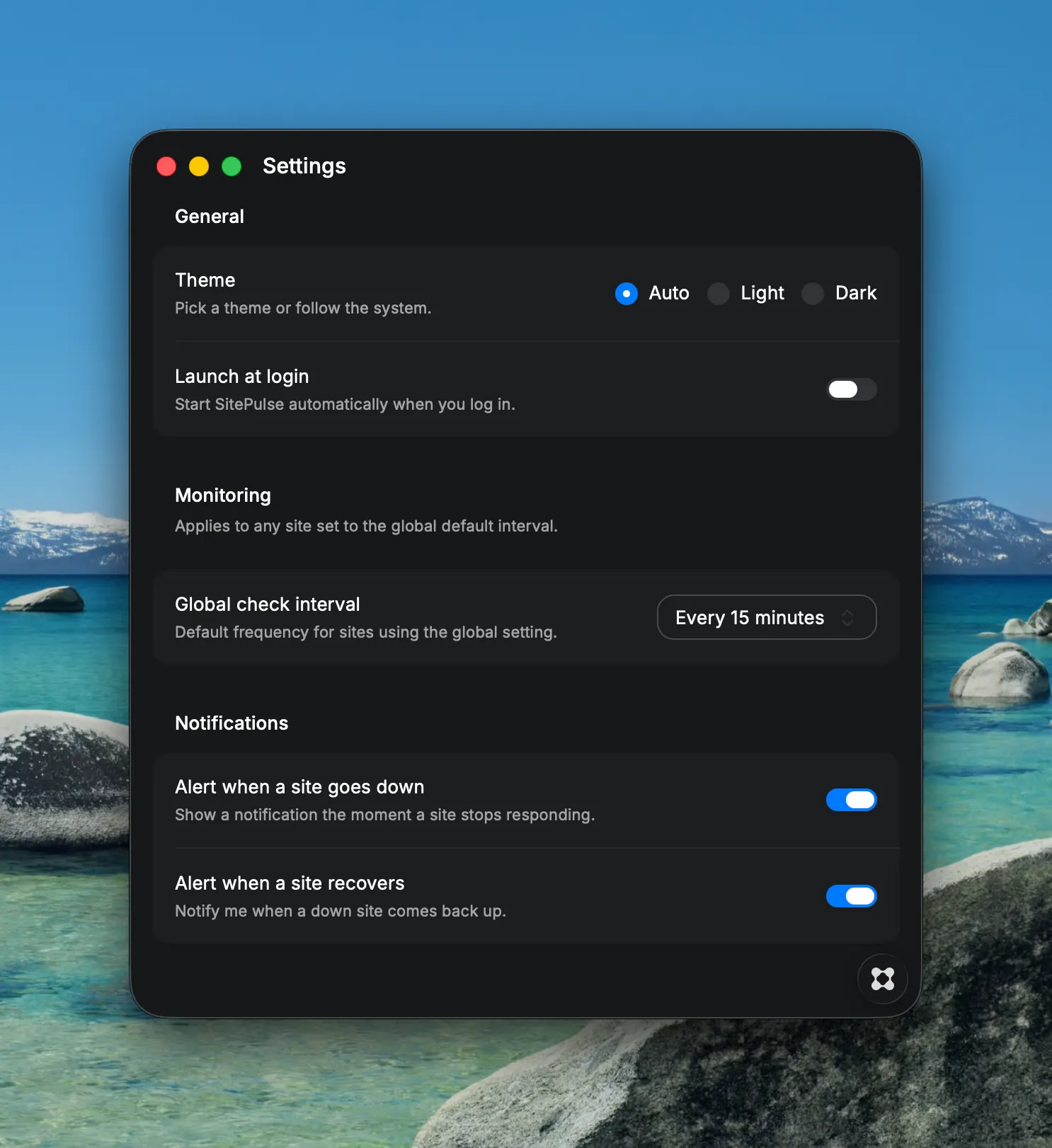The height and width of the screenshot is (1148, 1052).
Task: Disable Alert when a site goes down
Action: point(852,800)
